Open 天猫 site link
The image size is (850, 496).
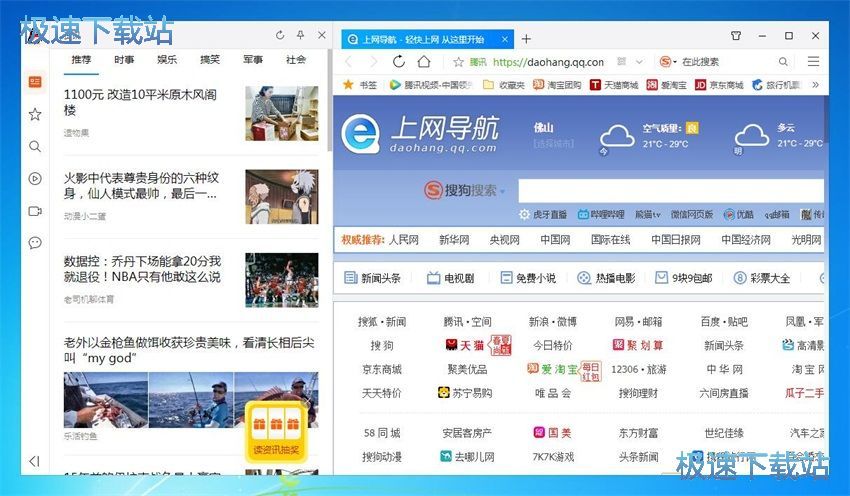click(x=466, y=345)
